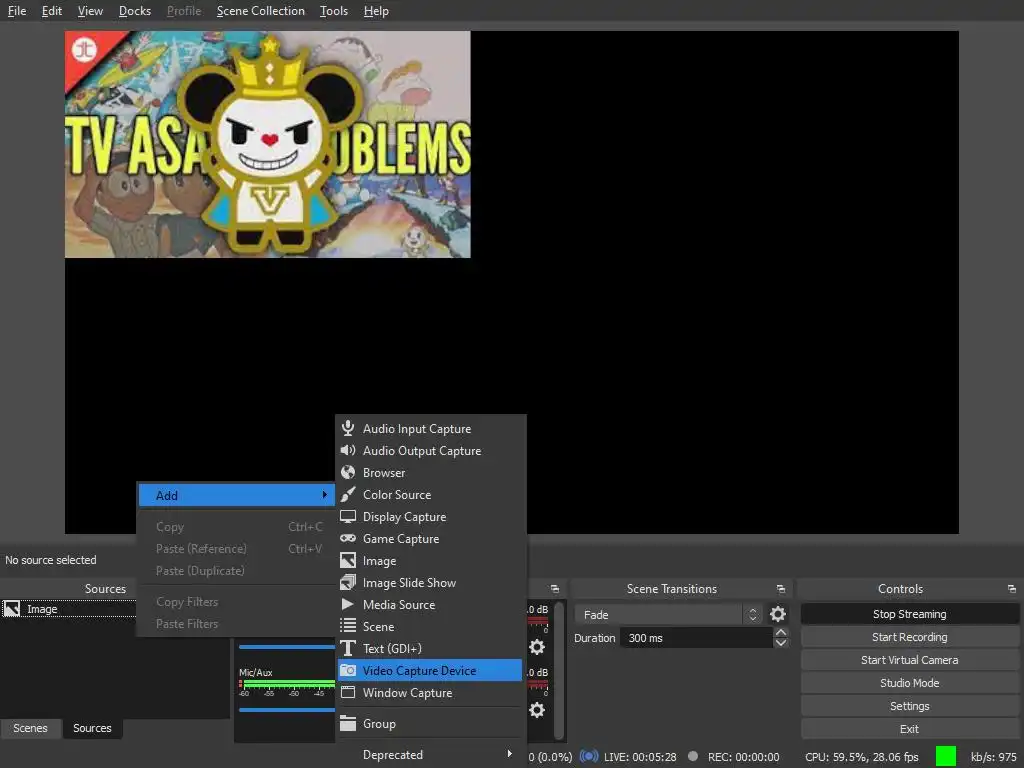Select Window Capture source type
The image size is (1024, 768).
coord(430,692)
